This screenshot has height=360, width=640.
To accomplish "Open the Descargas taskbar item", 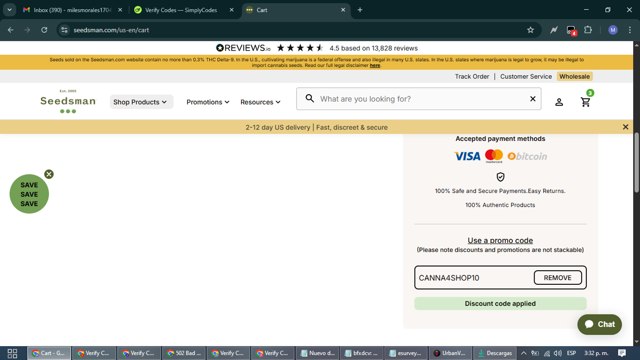I will 496,353.
